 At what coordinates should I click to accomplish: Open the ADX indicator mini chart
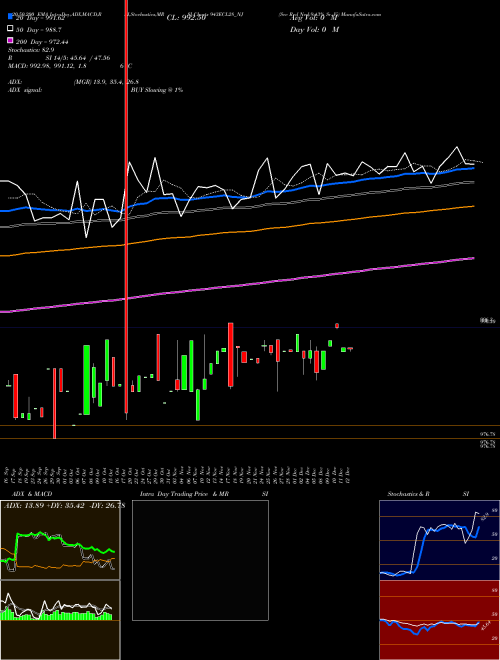[x=60, y=540]
